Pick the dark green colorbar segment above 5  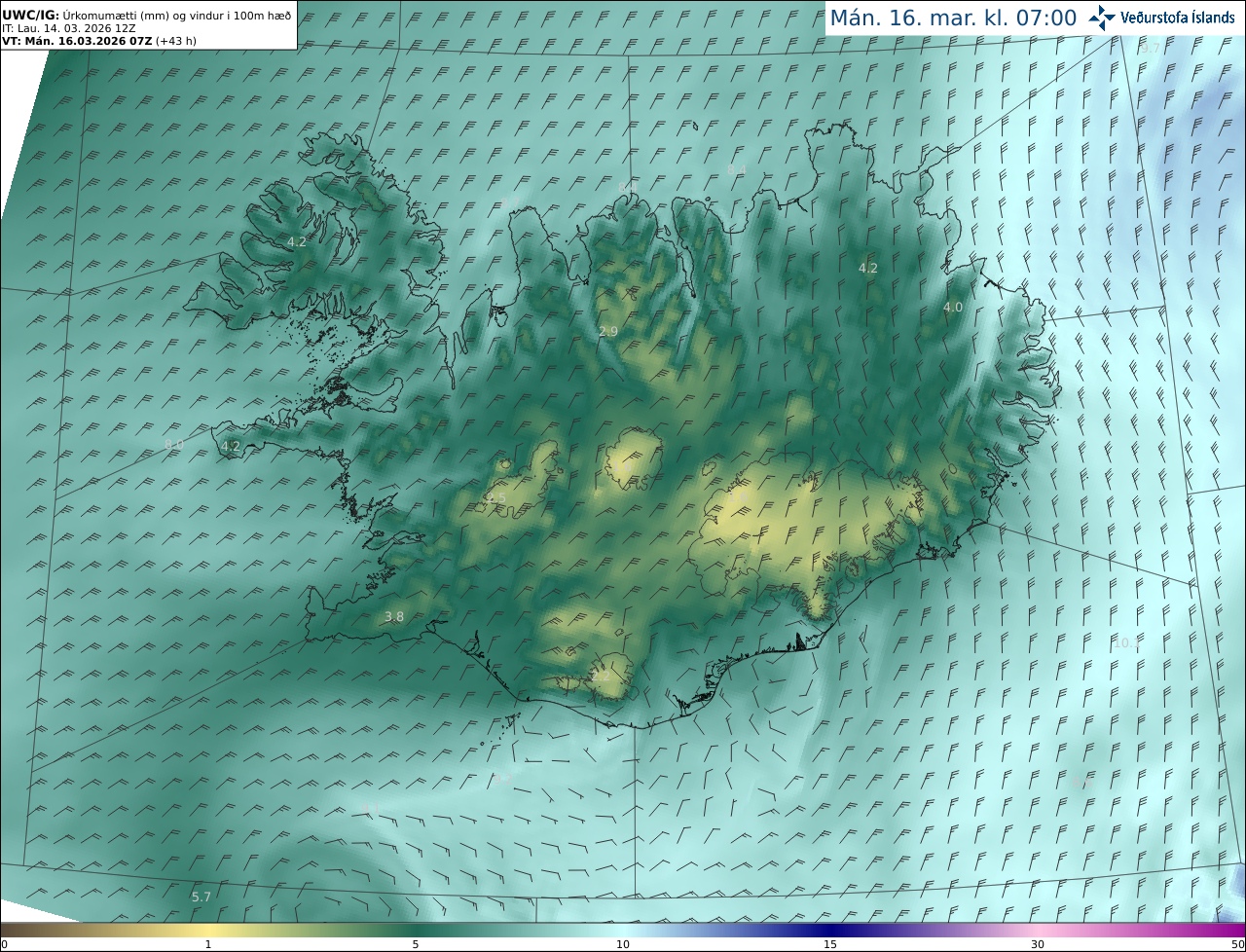coord(416,930)
